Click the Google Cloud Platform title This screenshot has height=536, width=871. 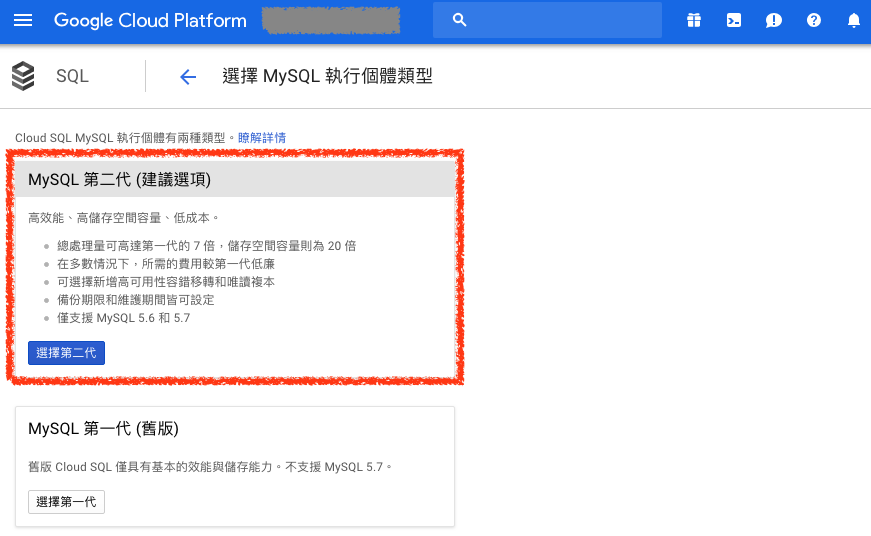[150, 20]
